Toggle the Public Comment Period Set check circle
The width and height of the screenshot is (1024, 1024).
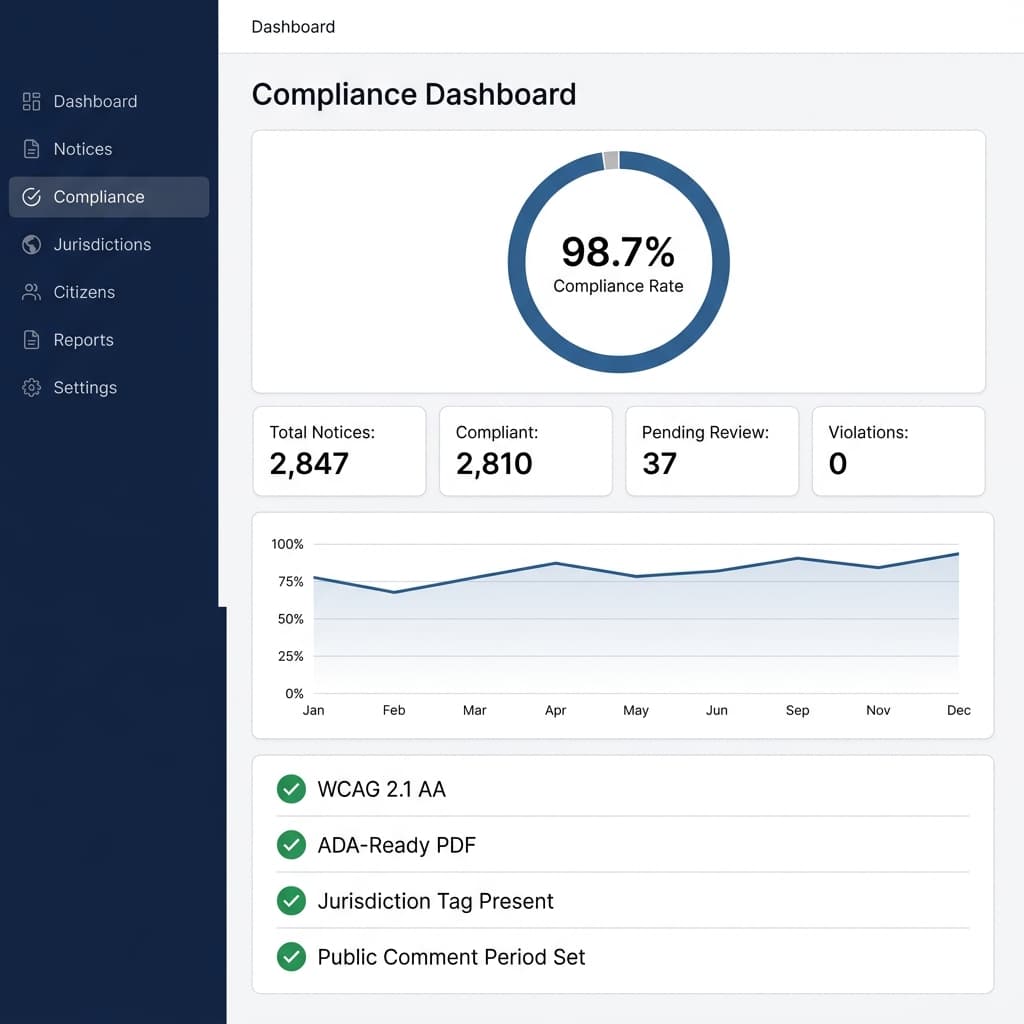pos(291,957)
